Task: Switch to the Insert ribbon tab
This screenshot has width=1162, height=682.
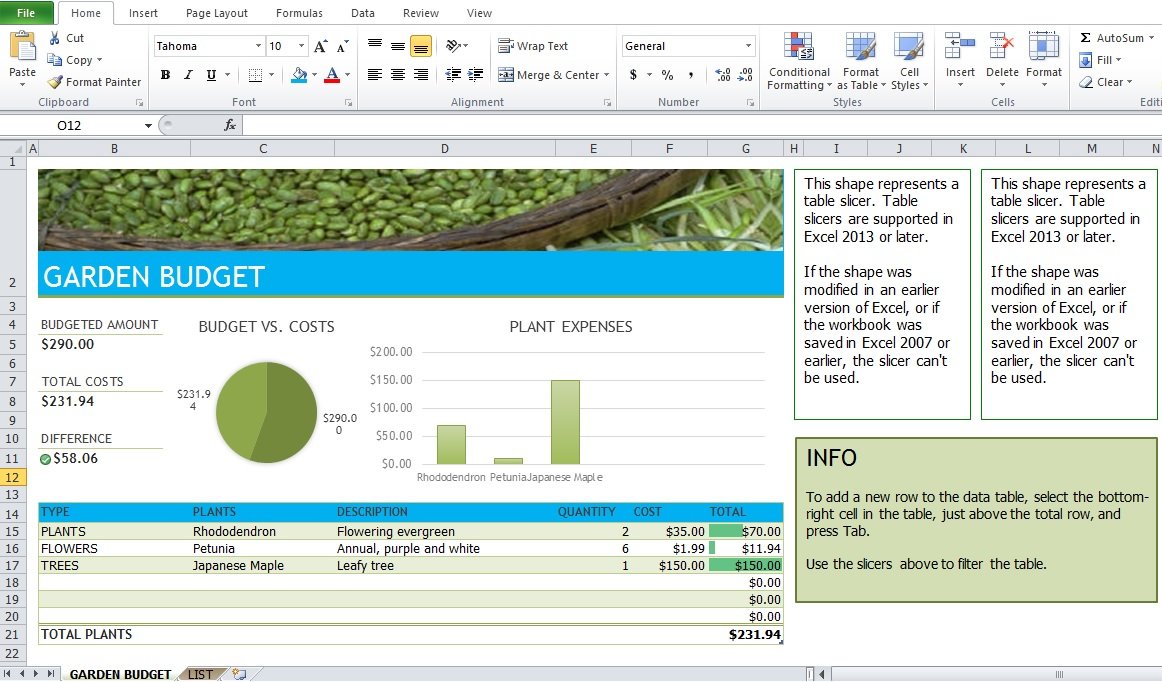Action: pos(143,13)
